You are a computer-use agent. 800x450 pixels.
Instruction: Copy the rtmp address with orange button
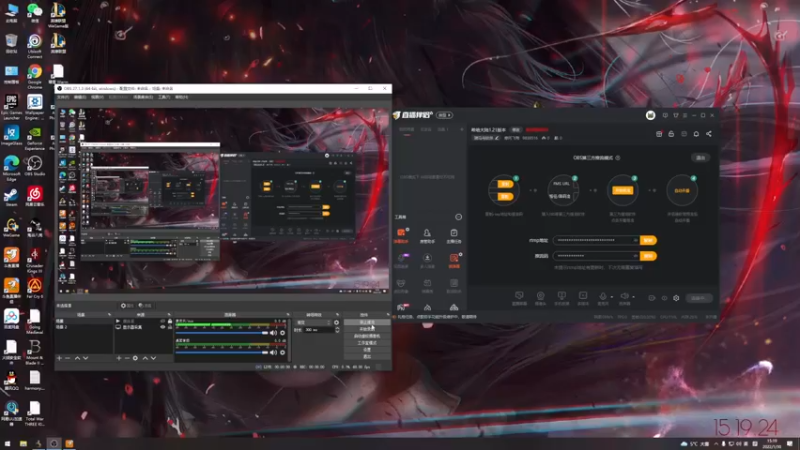click(648, 240)
